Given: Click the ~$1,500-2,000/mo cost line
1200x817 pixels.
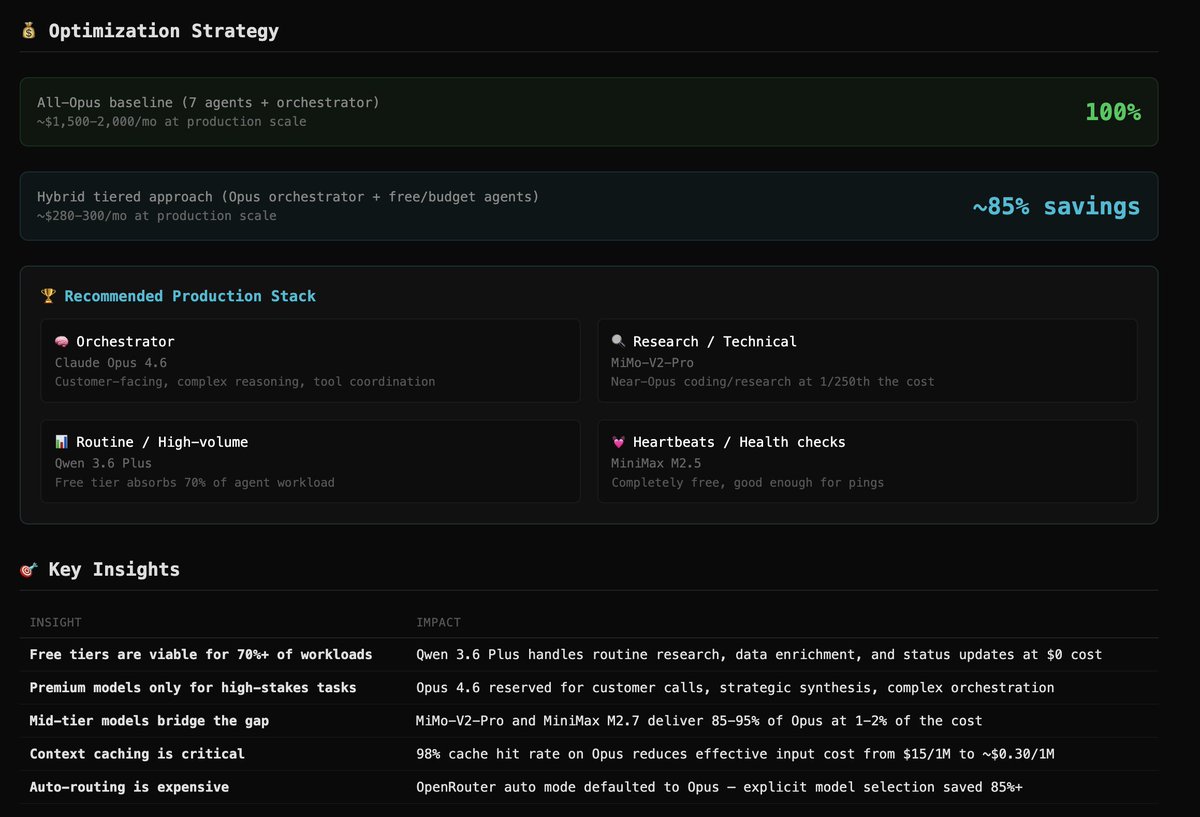Looking at the screenshot, I should [x=172, y=122].
